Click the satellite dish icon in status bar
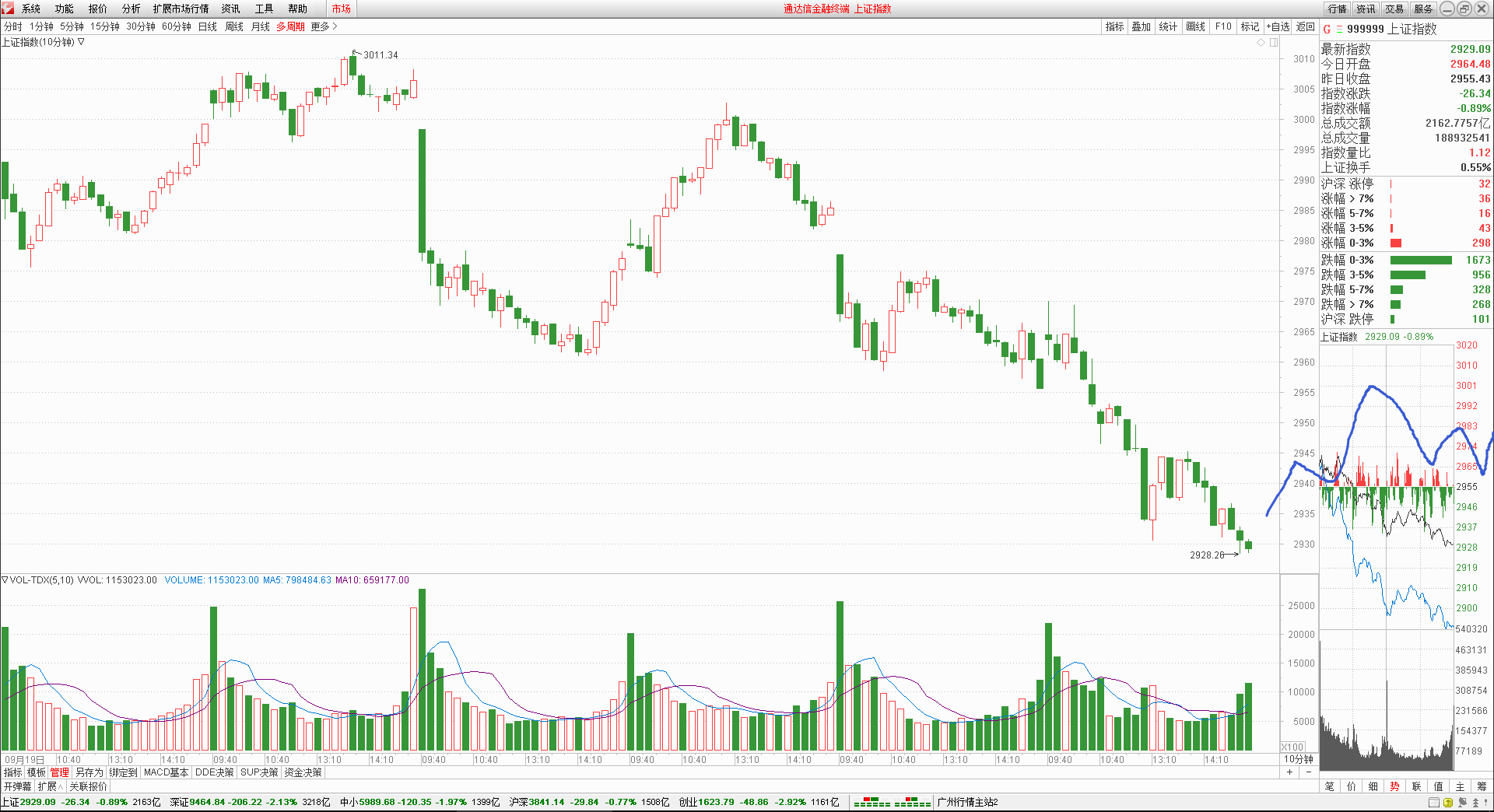1494x812 pixels. pos(1461,803)
